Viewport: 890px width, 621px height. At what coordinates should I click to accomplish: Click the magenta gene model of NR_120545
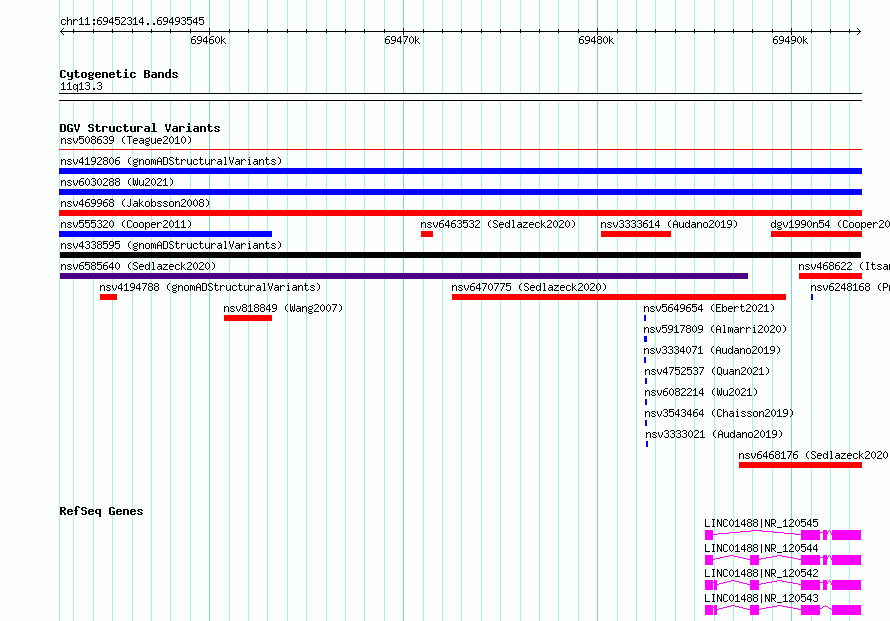(783, 535)
